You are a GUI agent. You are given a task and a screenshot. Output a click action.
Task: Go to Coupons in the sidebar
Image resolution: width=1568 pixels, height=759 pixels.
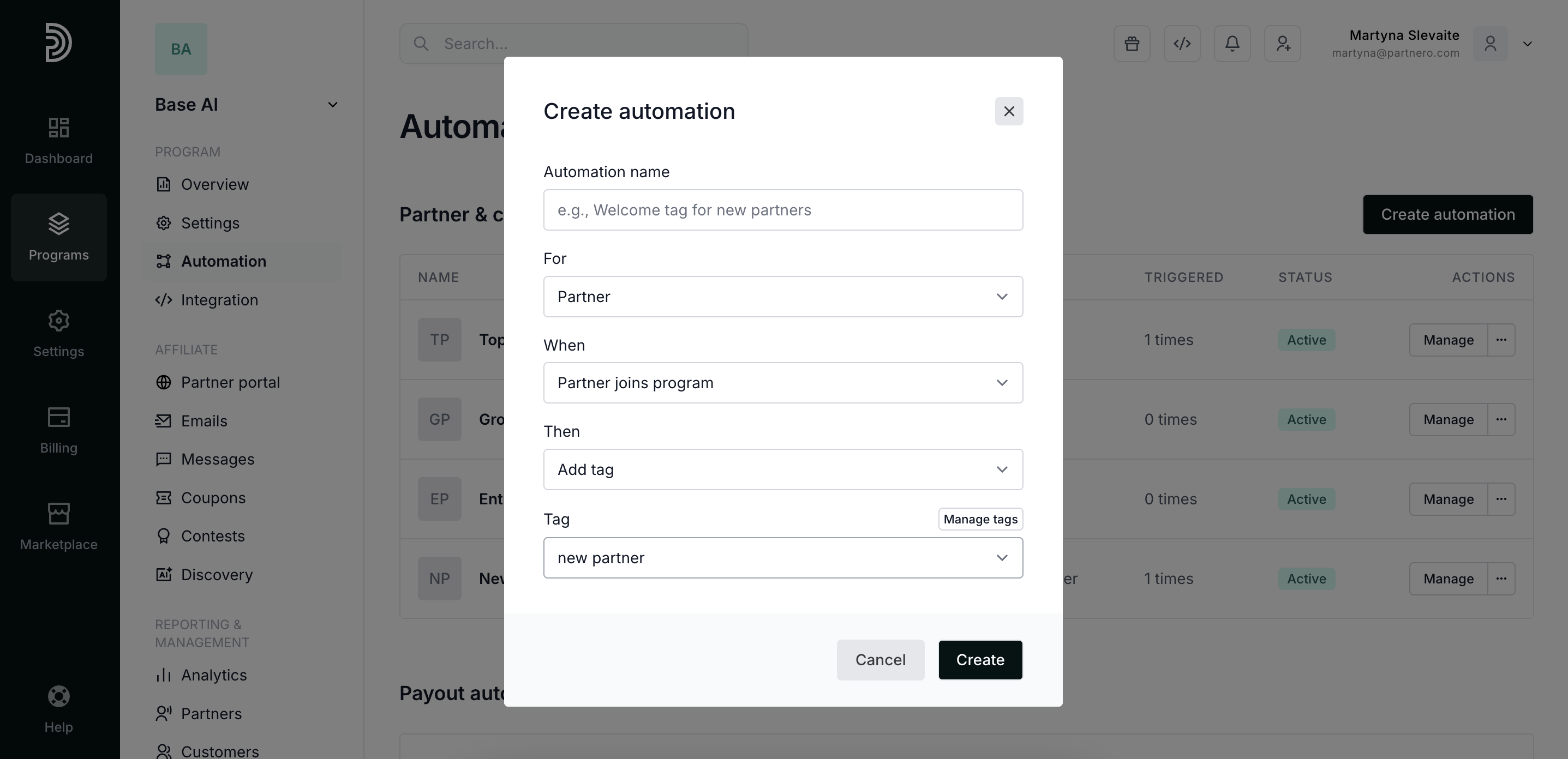[213, 497]
